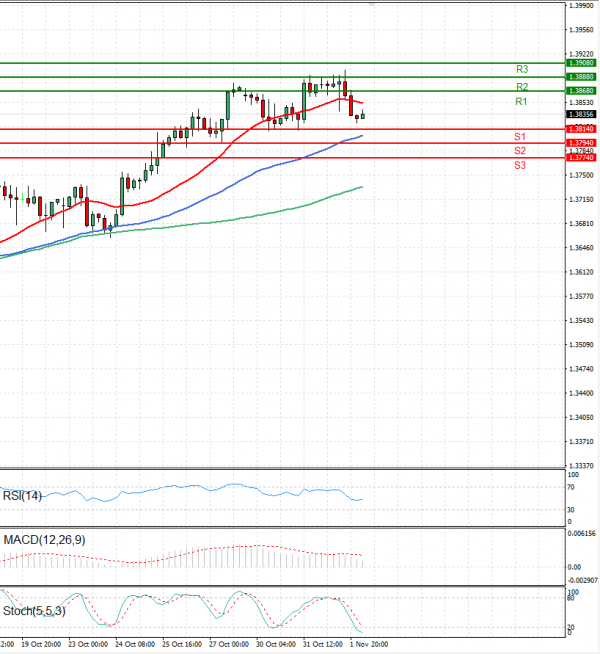Click the 1.34400 price axis value

(581, 393)
